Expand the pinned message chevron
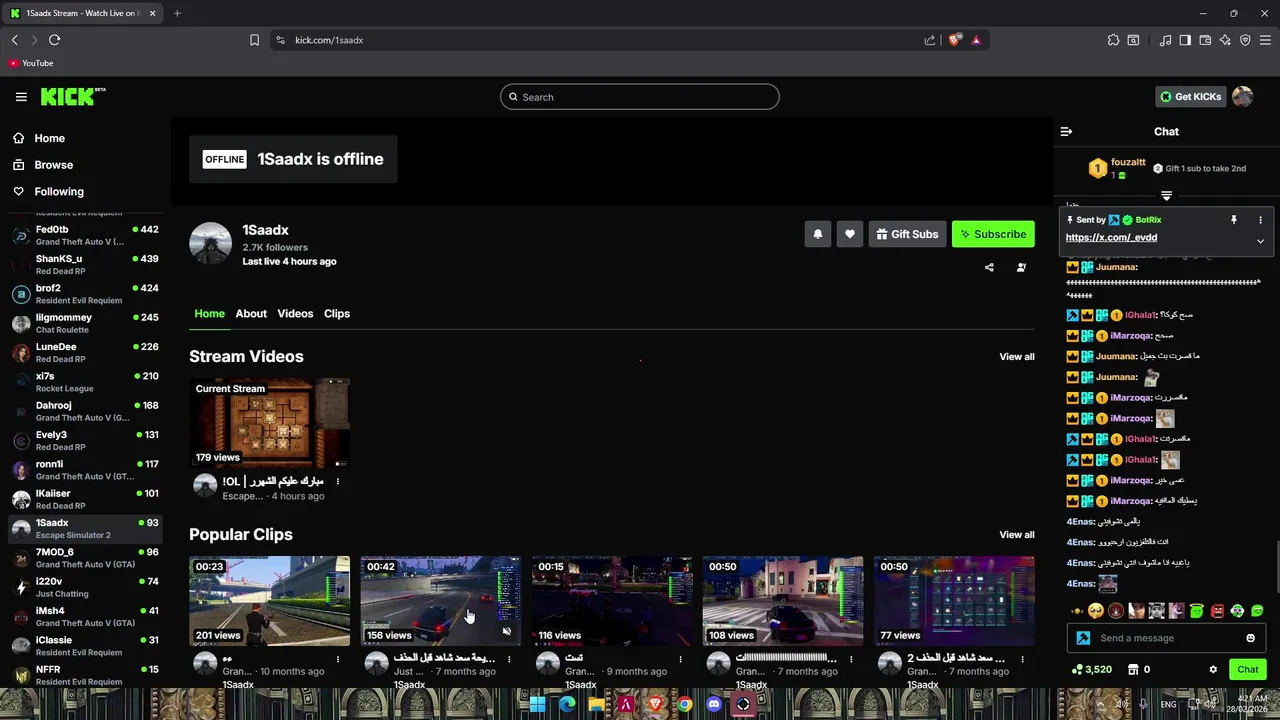1280x720 pixels. coord(1260,241)
